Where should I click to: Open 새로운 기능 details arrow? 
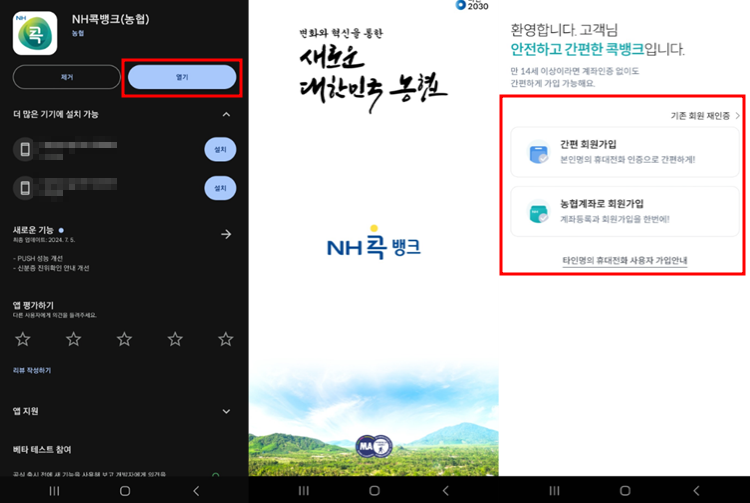[x=226, y=234]
